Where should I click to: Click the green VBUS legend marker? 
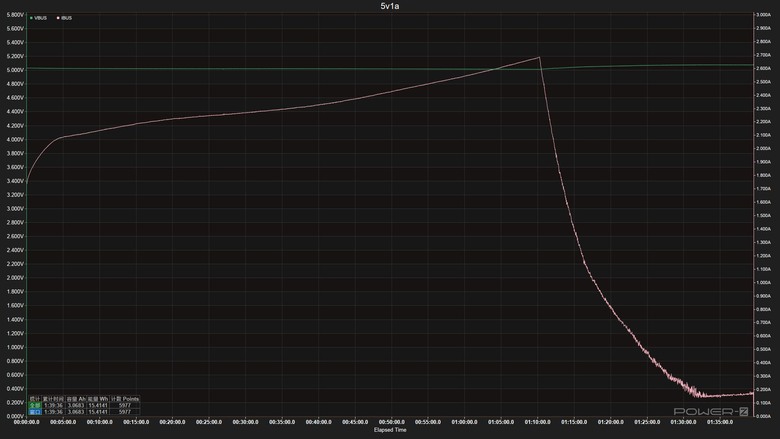click(x=31, y=18)
